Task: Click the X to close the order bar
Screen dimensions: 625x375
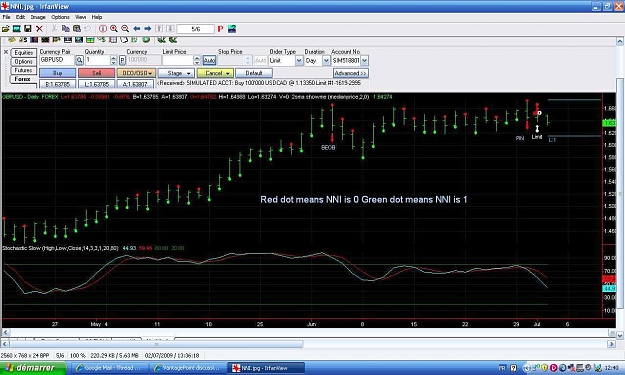Action: (x=6, y=52)
